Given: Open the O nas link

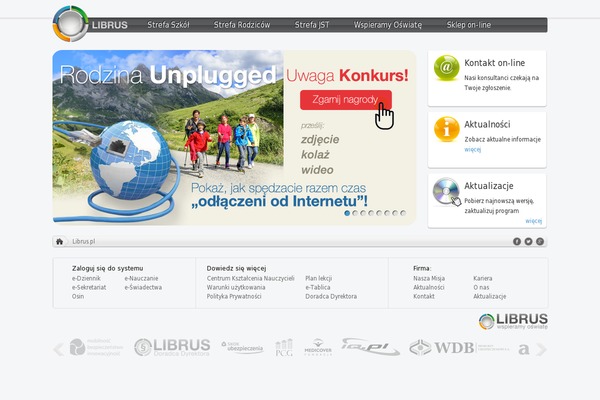Looking at the screenshot, I should click(481, 287).
